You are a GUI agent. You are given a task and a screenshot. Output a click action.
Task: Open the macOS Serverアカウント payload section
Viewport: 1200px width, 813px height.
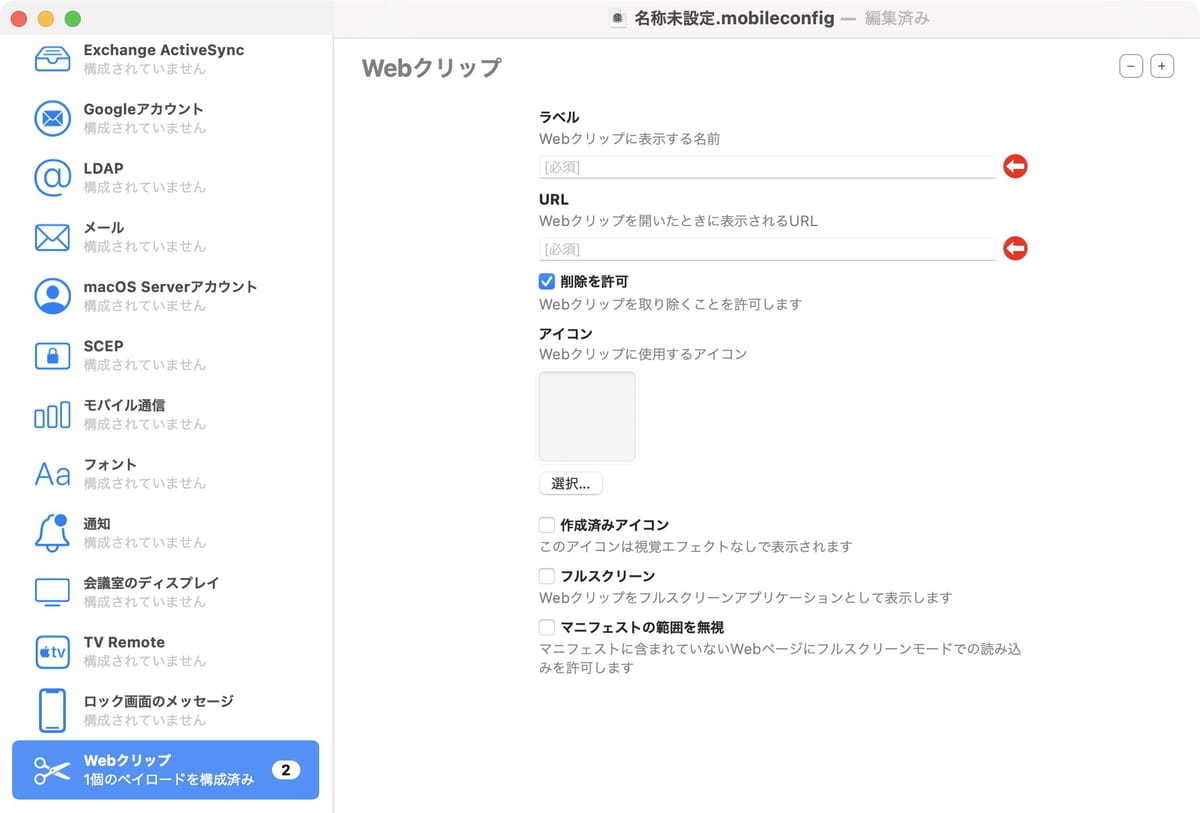pyautogui.click(x=166, y=296)
